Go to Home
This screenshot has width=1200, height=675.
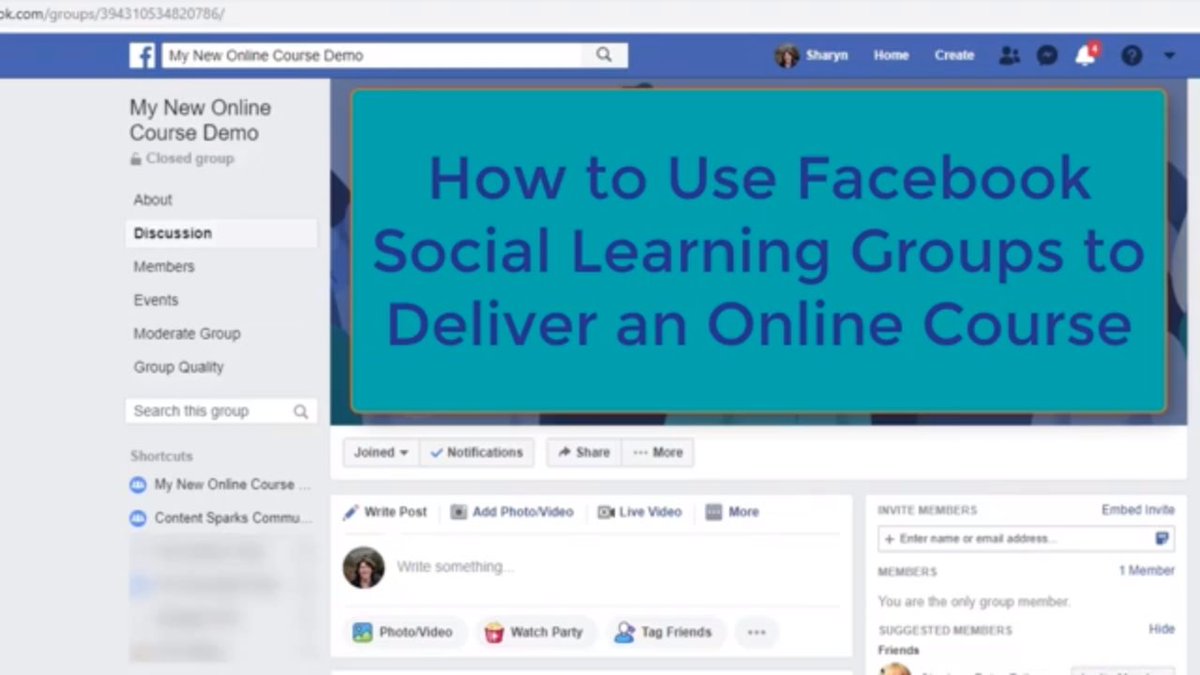[x=891, y=56]
